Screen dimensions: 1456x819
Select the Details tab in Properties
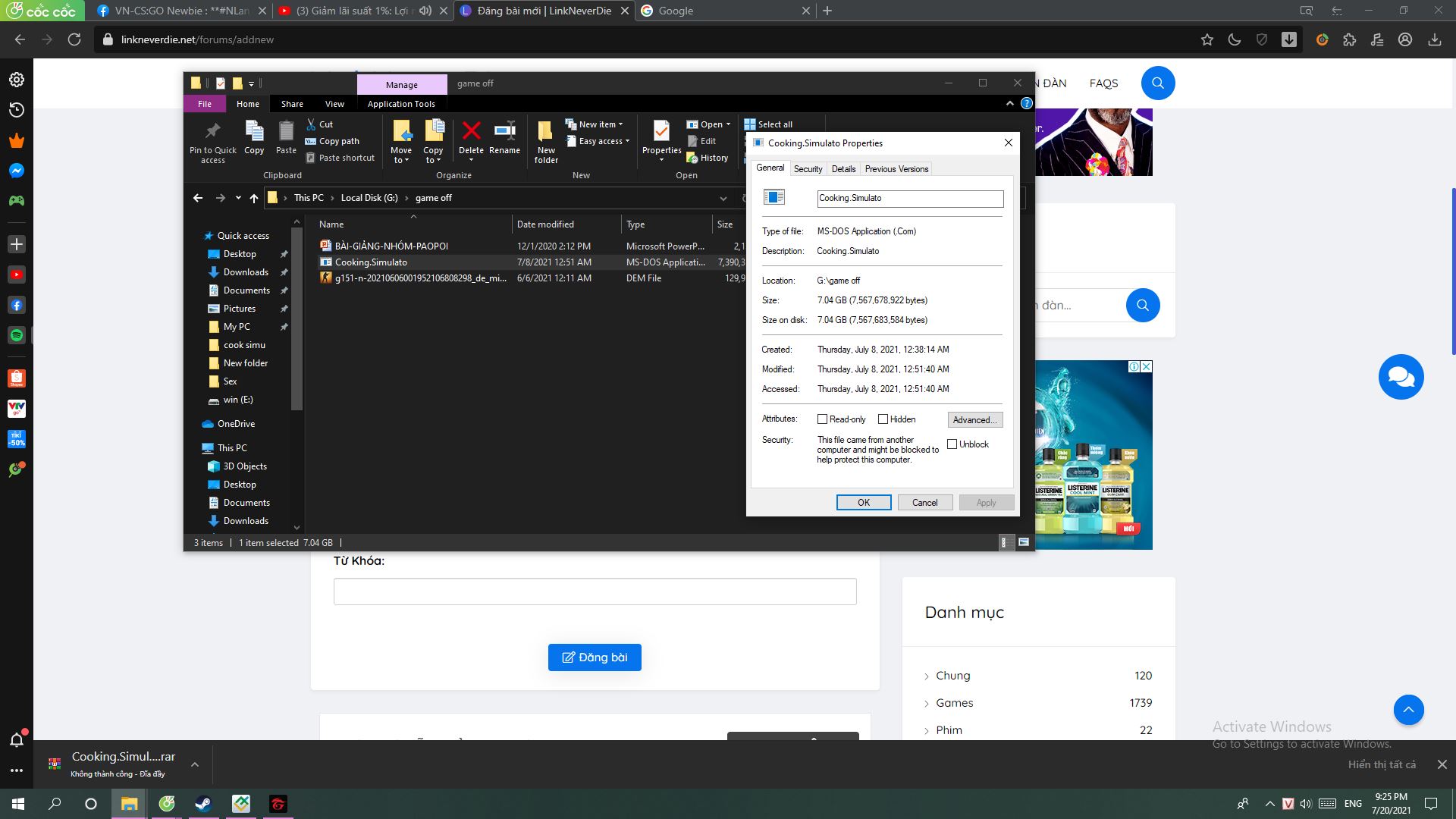pyautogui.click(x=843, y=168)
